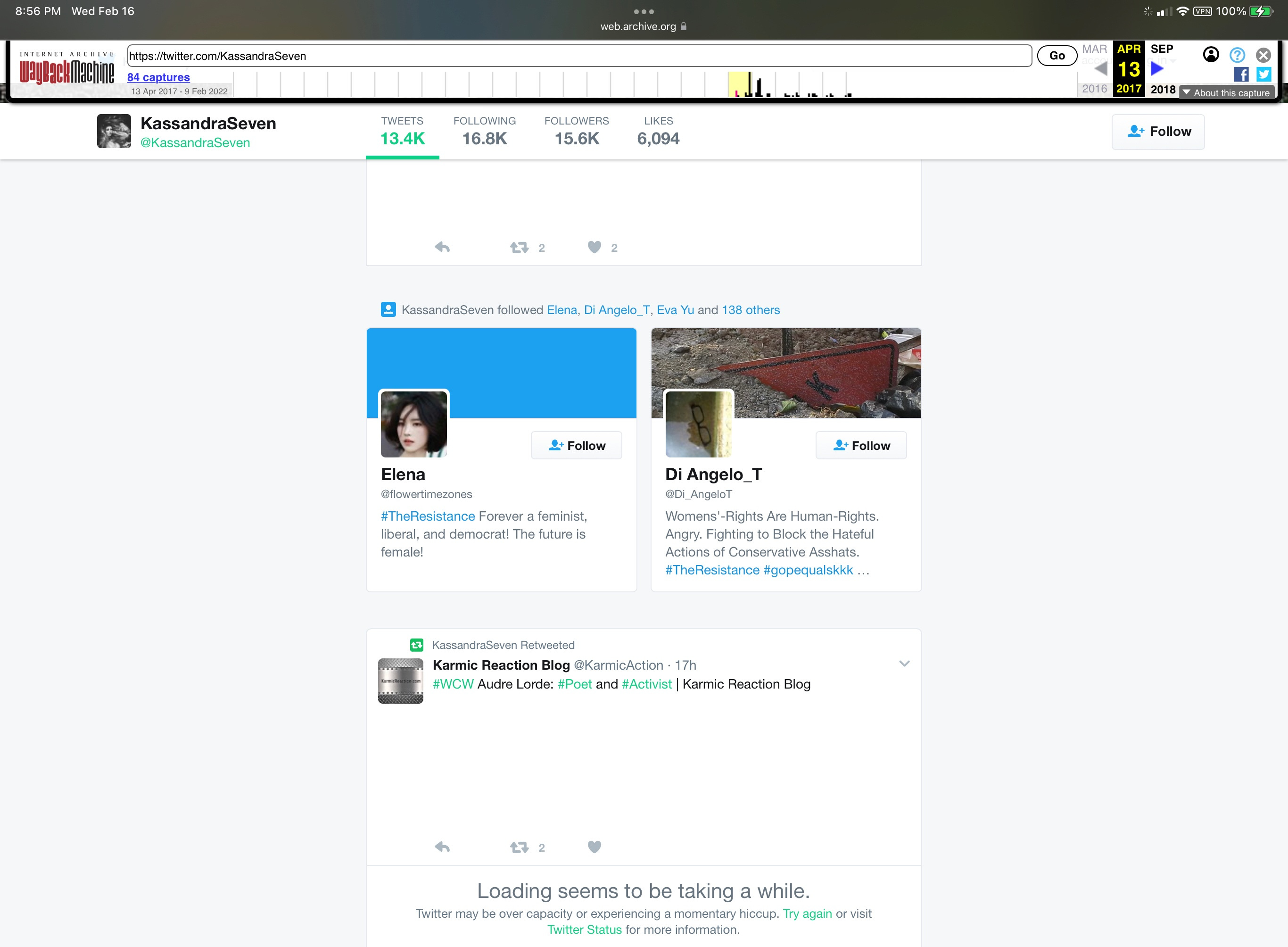Tap the battery indicator in status bar

(x=1262, y=11)
